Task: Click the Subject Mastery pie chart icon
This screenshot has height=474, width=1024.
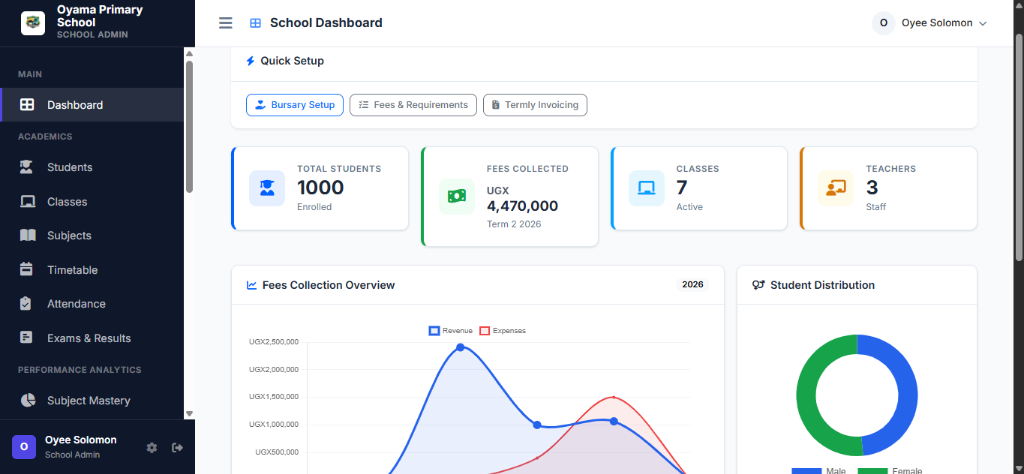Action: 27,400
